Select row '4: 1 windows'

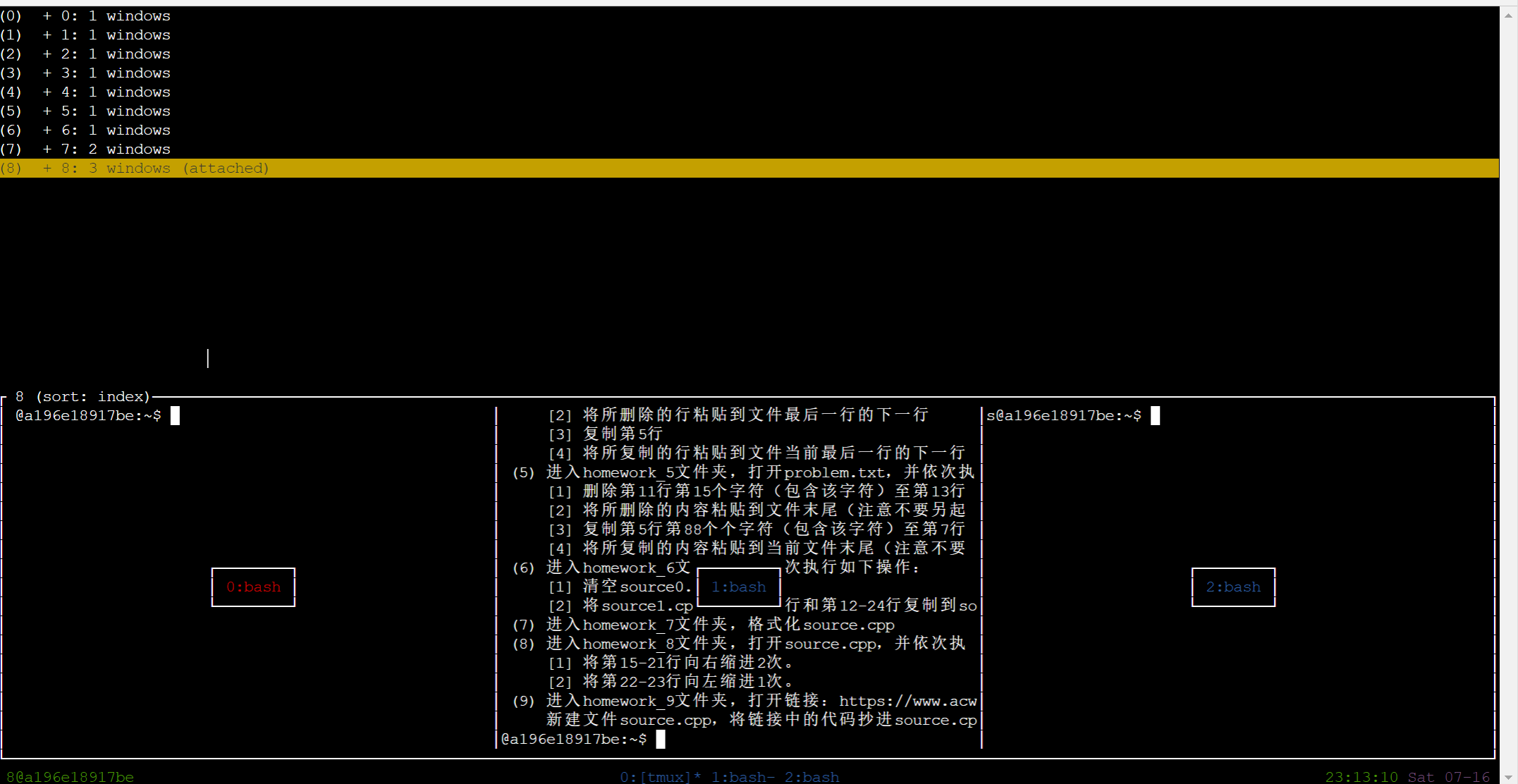pos(749,92)
